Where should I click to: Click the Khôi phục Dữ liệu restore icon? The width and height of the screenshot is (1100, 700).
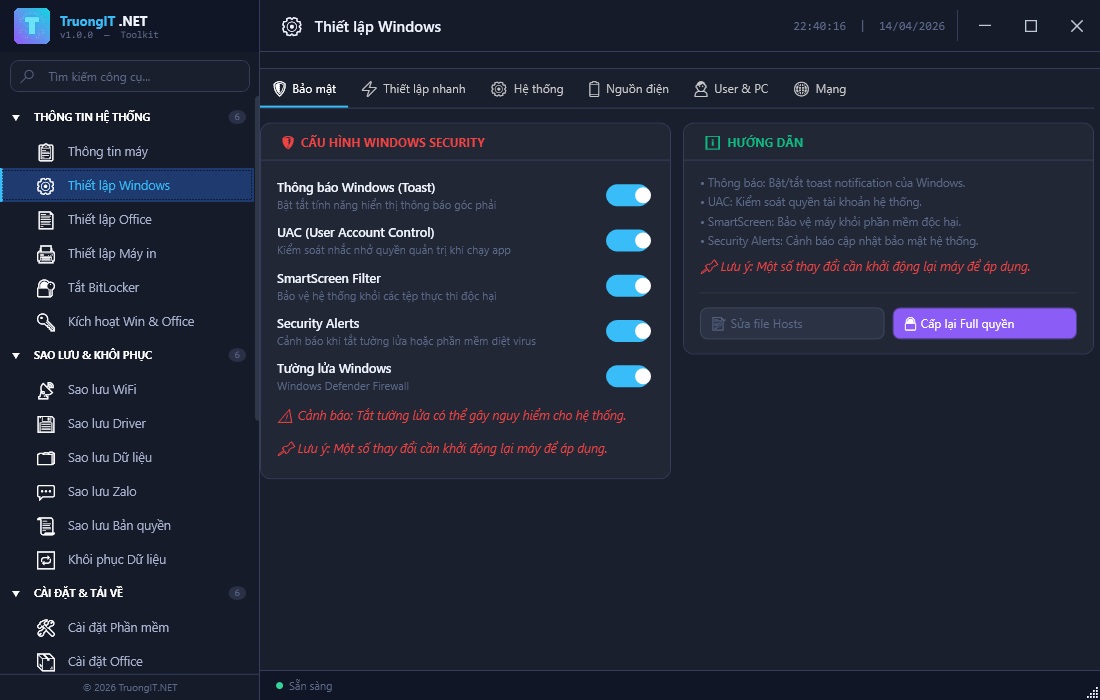coord(46,560)
